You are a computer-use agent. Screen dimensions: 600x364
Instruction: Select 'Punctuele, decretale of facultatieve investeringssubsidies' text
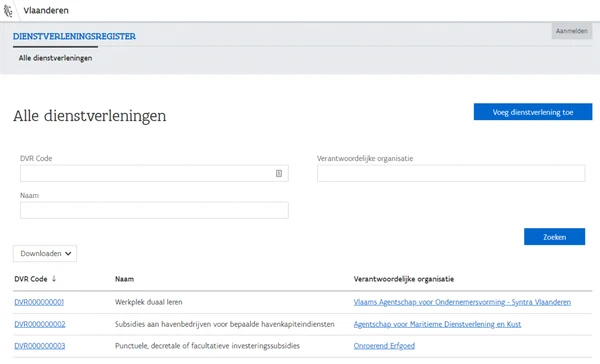click(207, 346)
